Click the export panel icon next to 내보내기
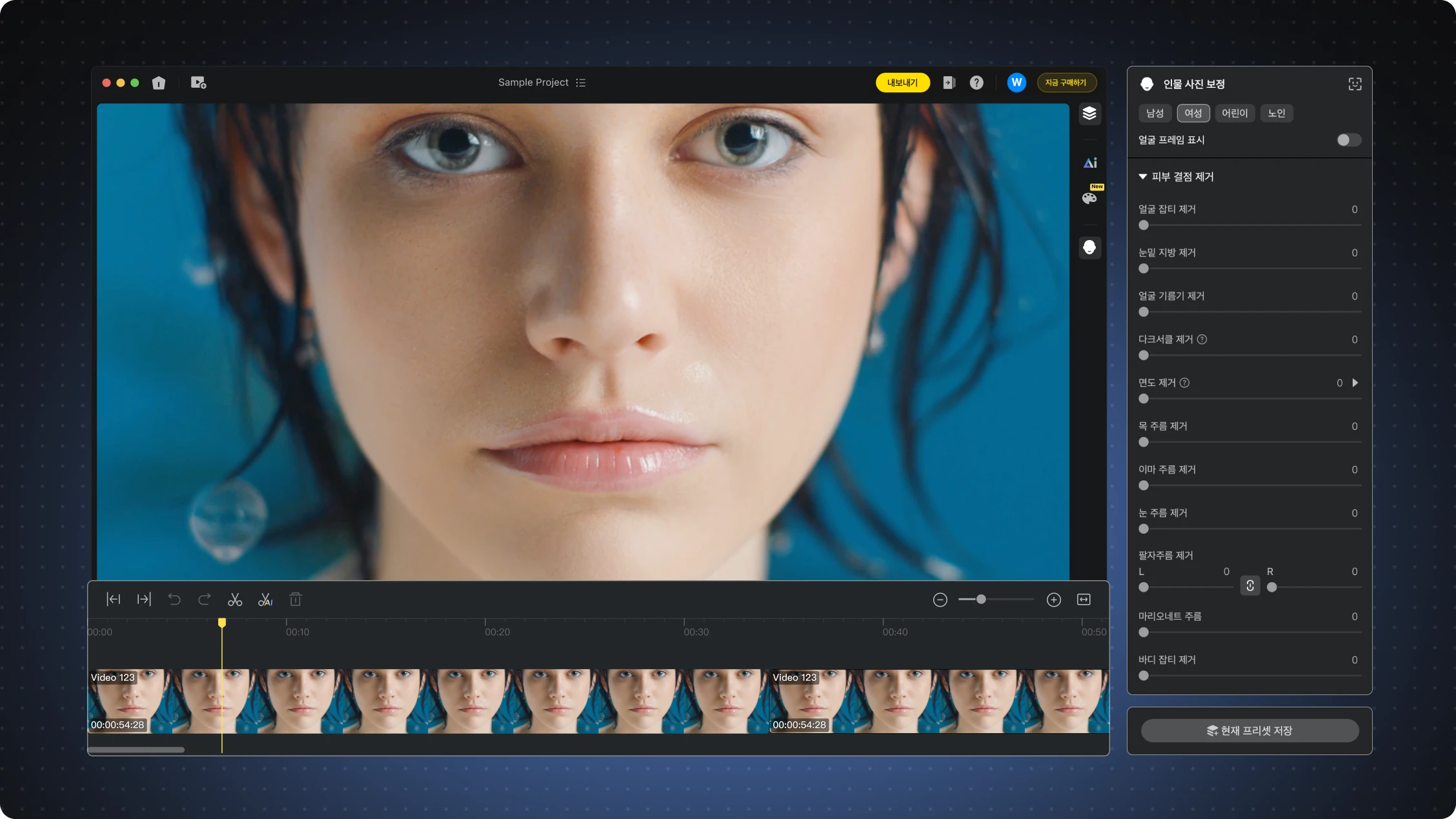 (949, 83)
